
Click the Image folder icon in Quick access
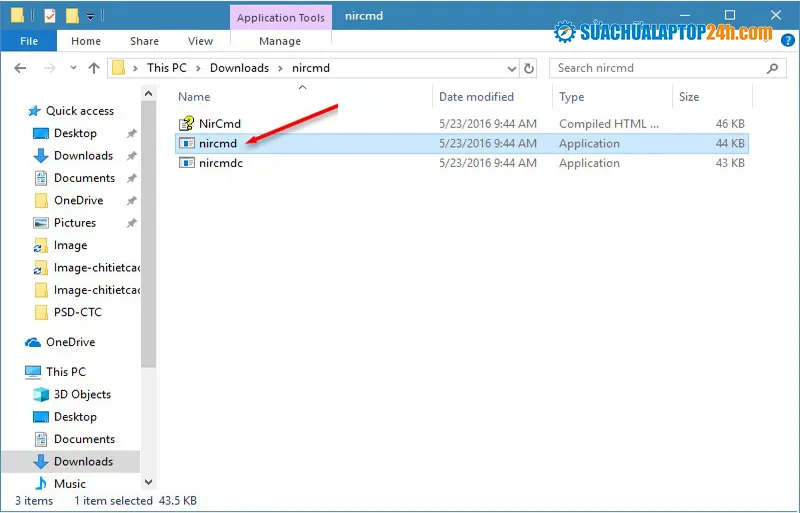click(41, 246)
